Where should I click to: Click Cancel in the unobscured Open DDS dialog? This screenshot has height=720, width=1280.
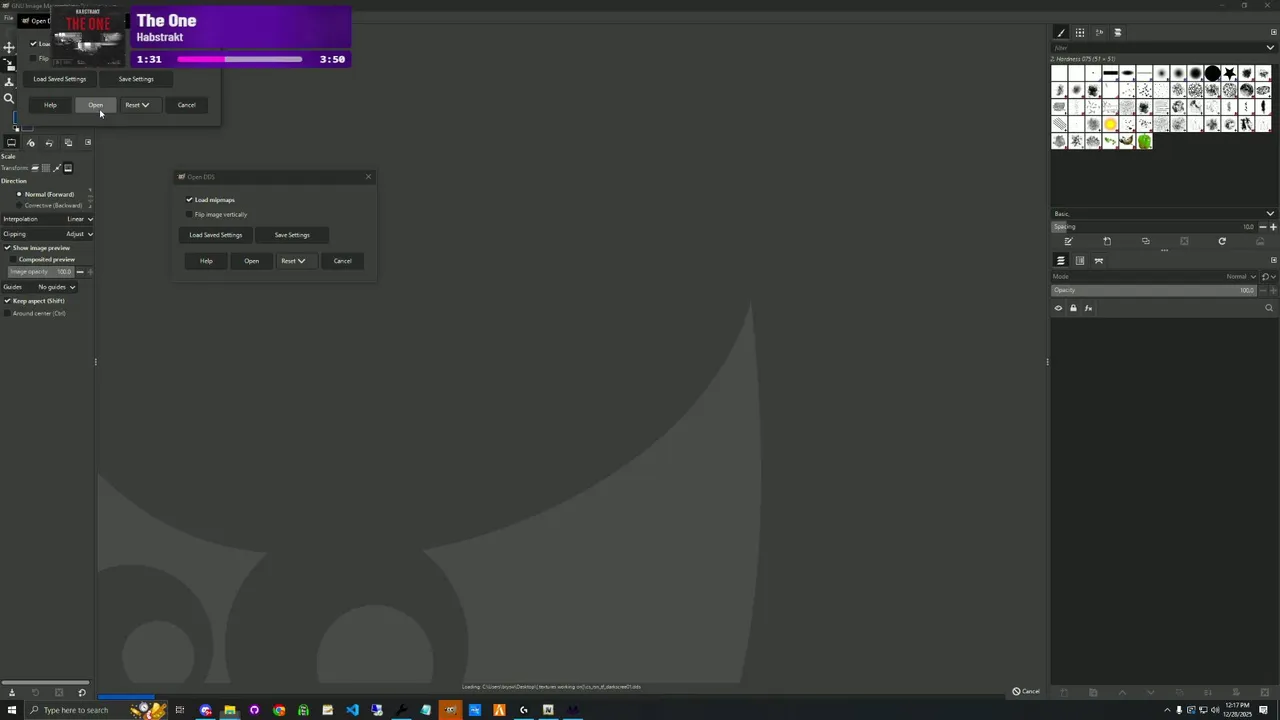[342, 261]
